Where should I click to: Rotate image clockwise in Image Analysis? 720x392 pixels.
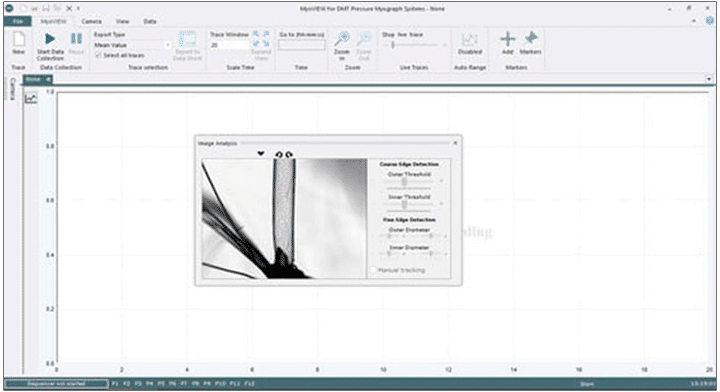pos(289,155)
